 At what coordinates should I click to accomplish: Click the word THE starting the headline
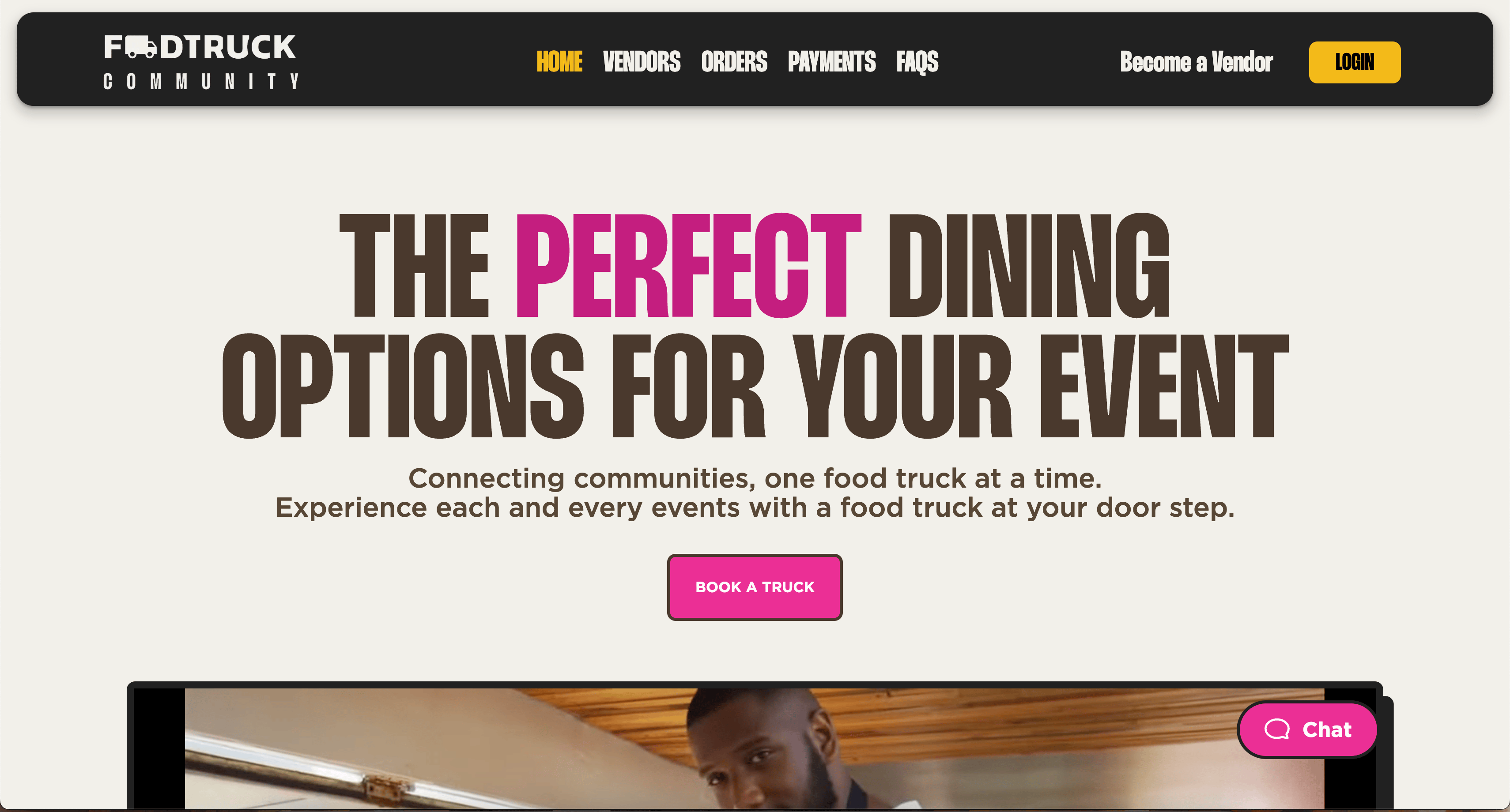point(415,265)
